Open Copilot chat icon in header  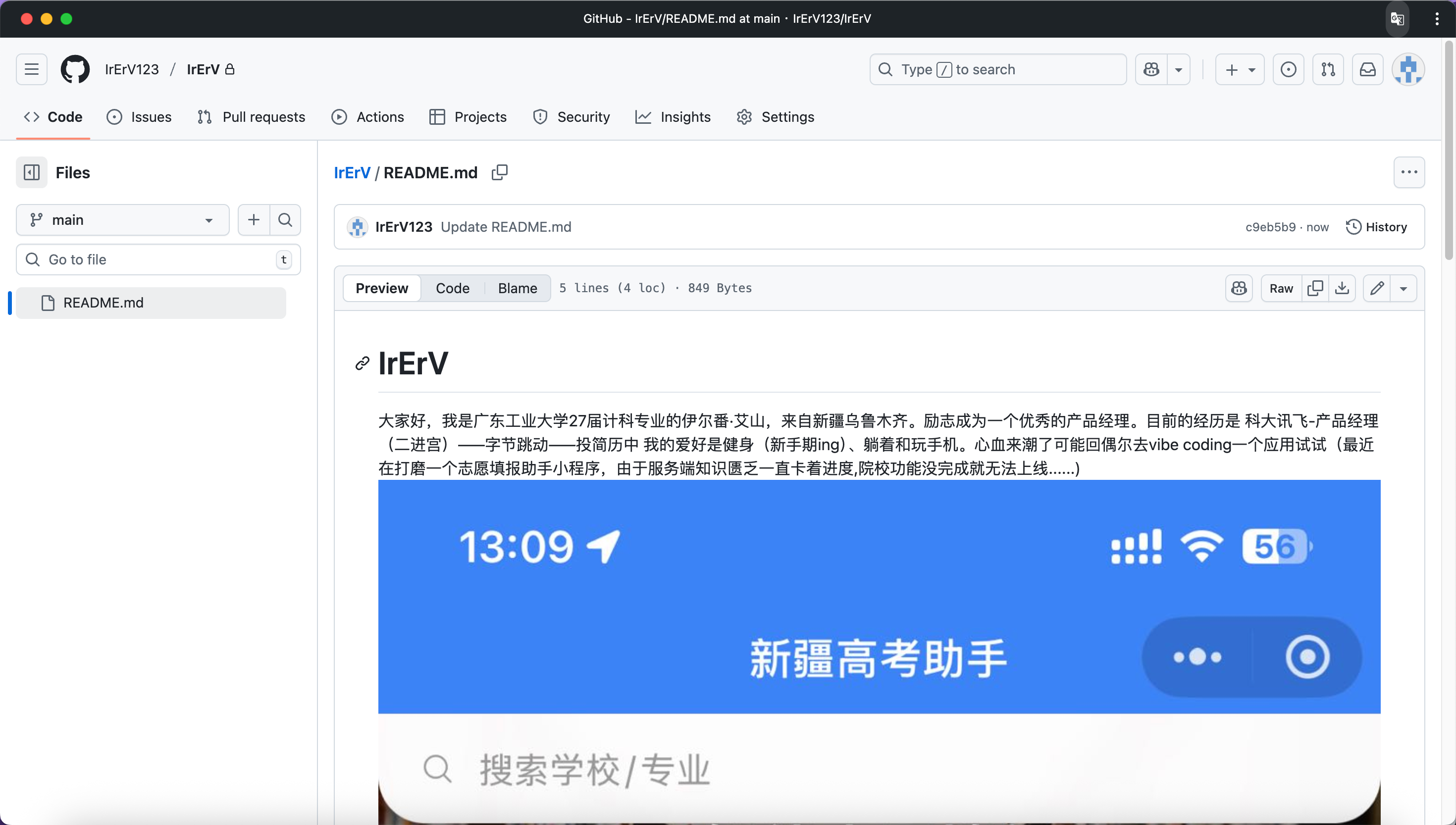[x=1151, y=69]
